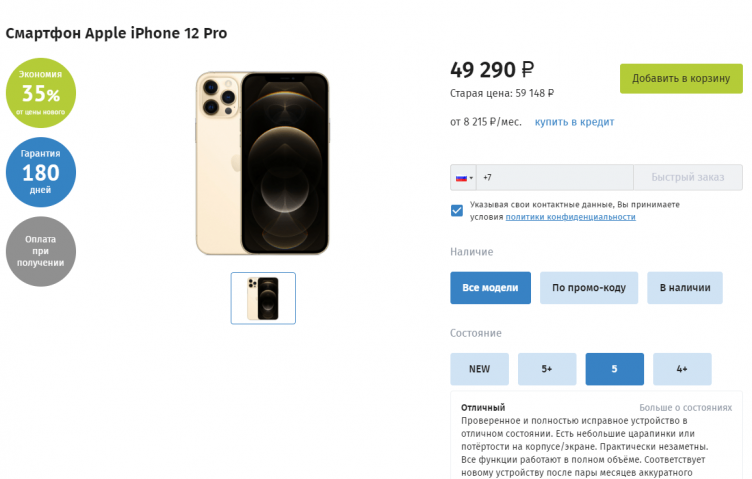Open the Russian flag country code selector
Screen dimensions: 752x479
pos(463,178)
